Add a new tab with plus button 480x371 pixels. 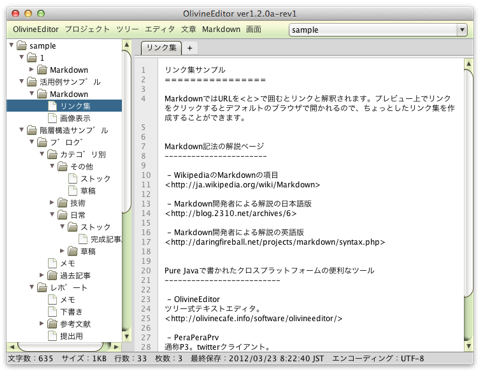click(x=190, y=48)
